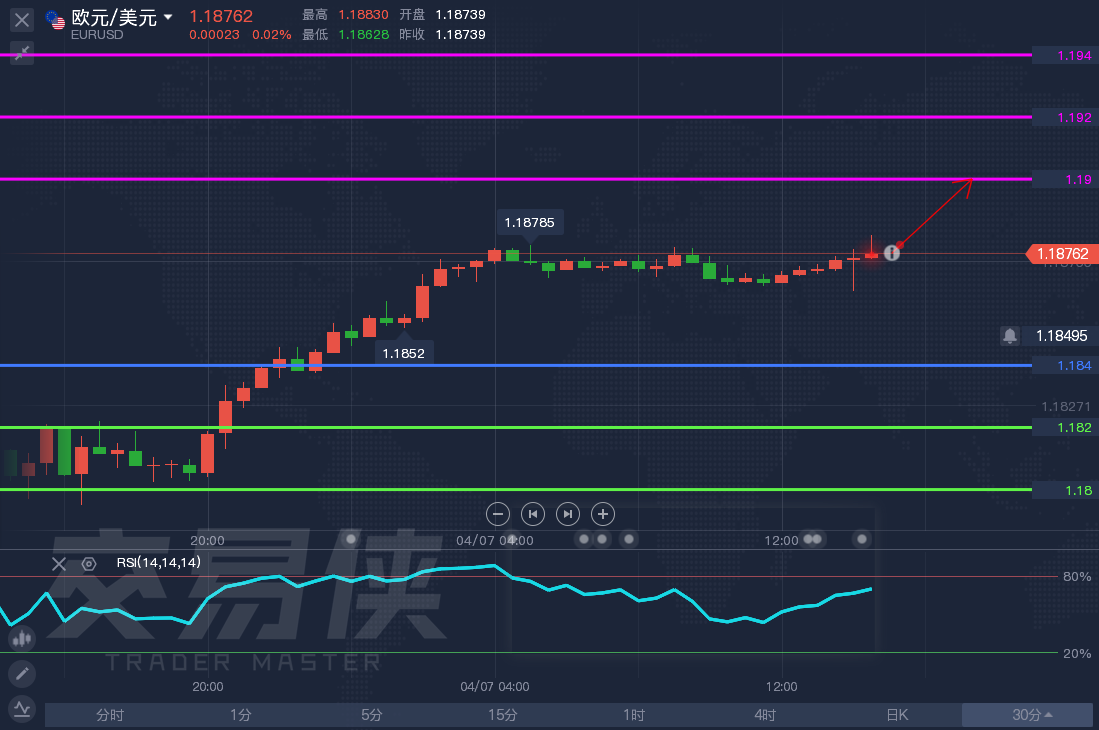Click the 最高 value 1.18830
This screenshot has height=730, width=1099.
(363, 15)
